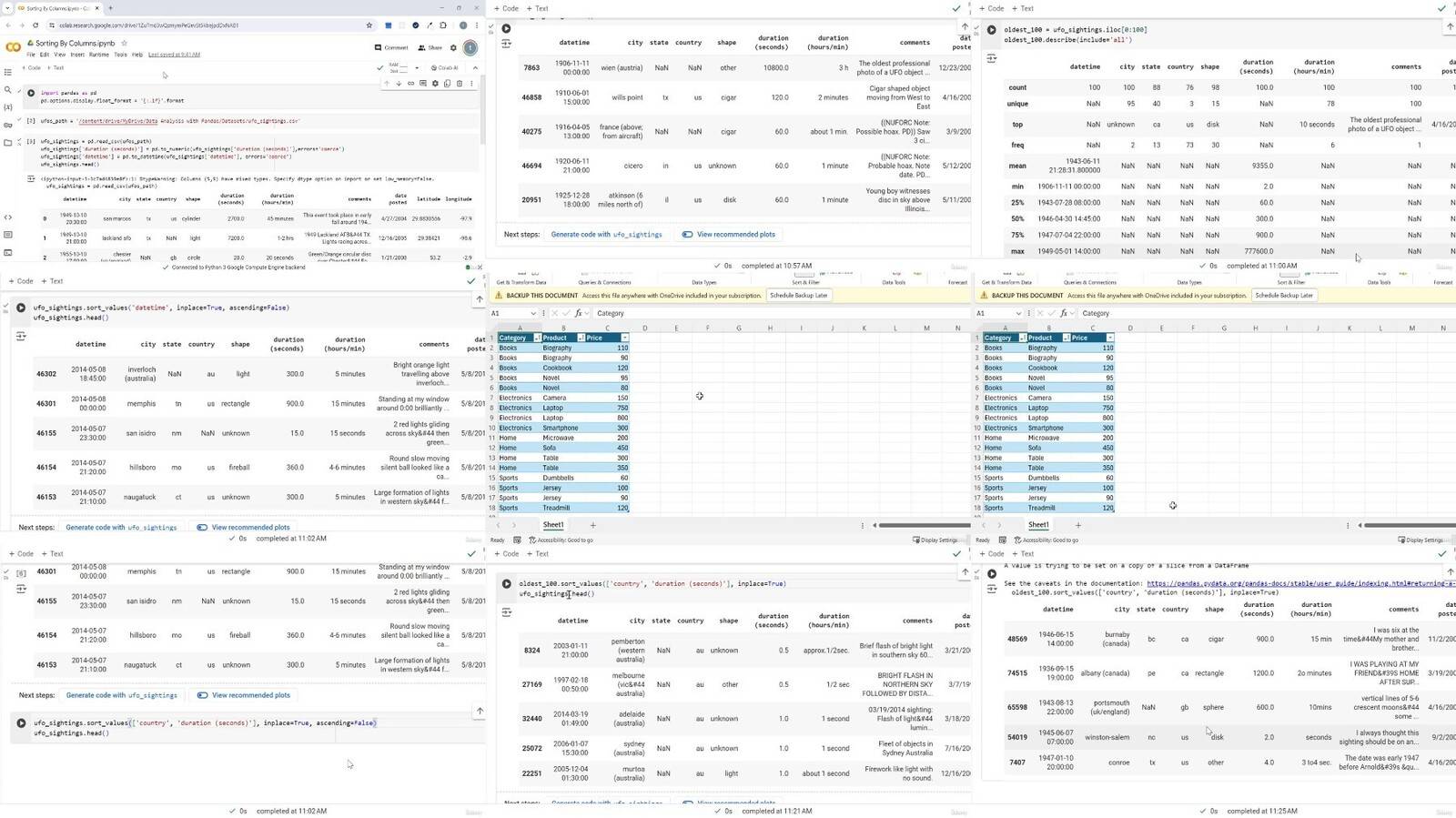Viewport: 1456px width, 818px height.
Task: Open the Code snippets <> icon in Colab sidebar
Action: [x=8, y=217]
